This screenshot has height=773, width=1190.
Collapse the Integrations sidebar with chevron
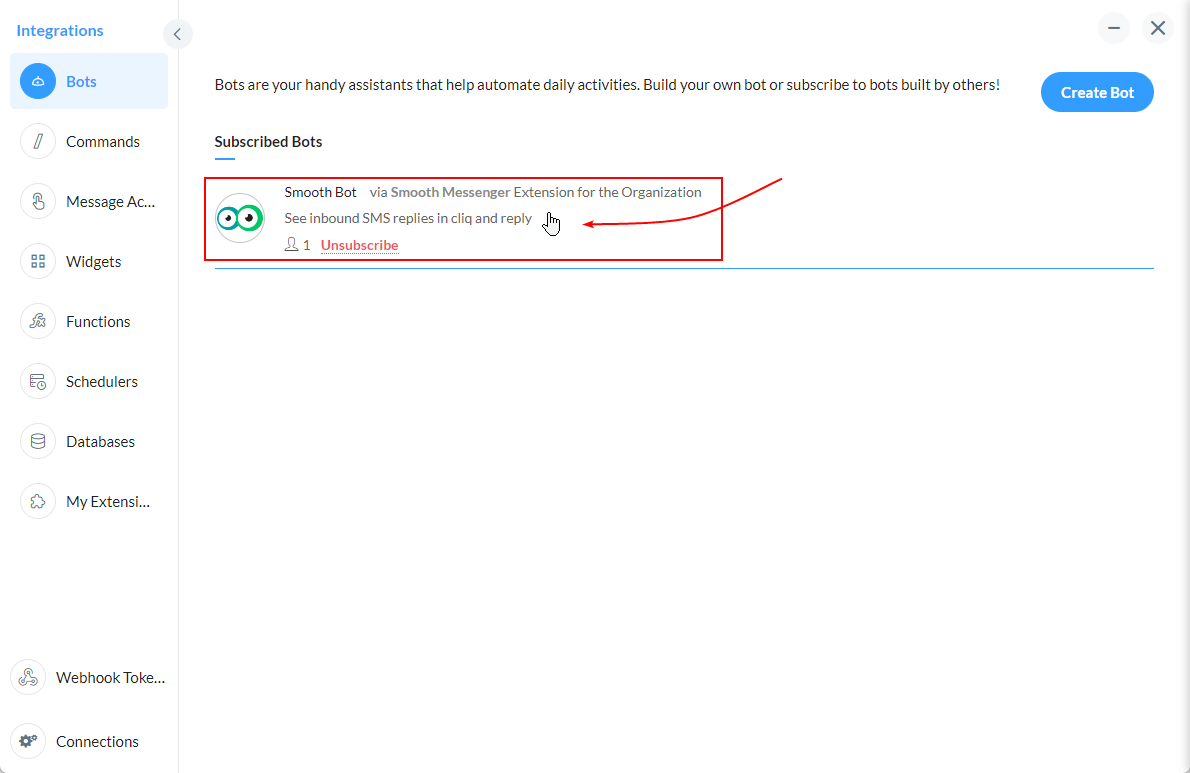(x=178, y=34)
